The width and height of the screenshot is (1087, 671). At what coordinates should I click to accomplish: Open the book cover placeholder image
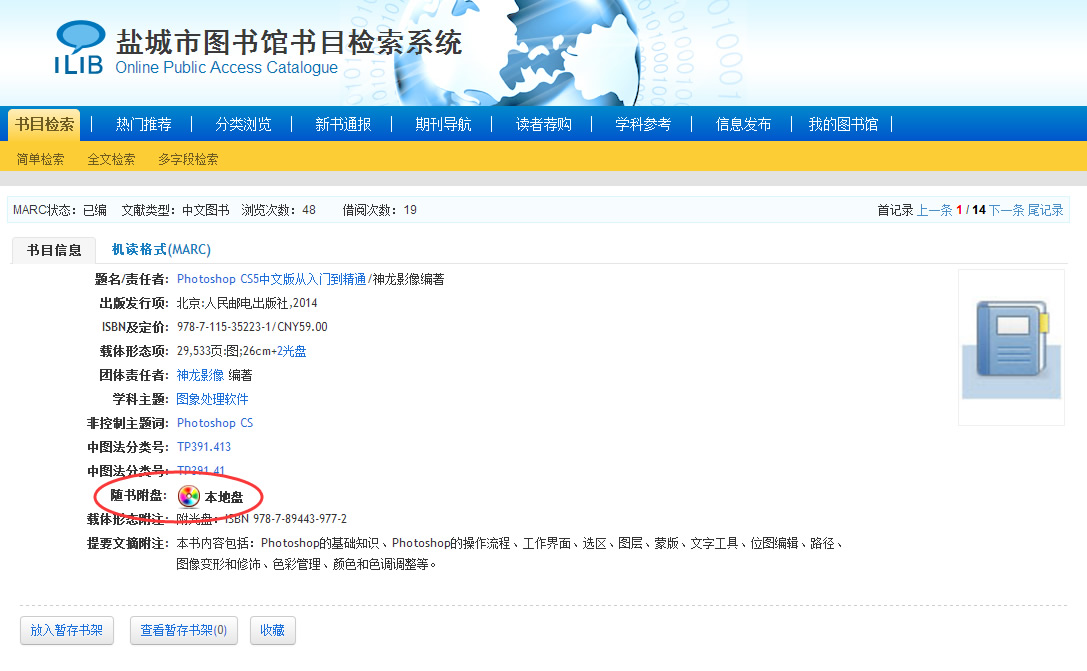(x=1011, y=347)
